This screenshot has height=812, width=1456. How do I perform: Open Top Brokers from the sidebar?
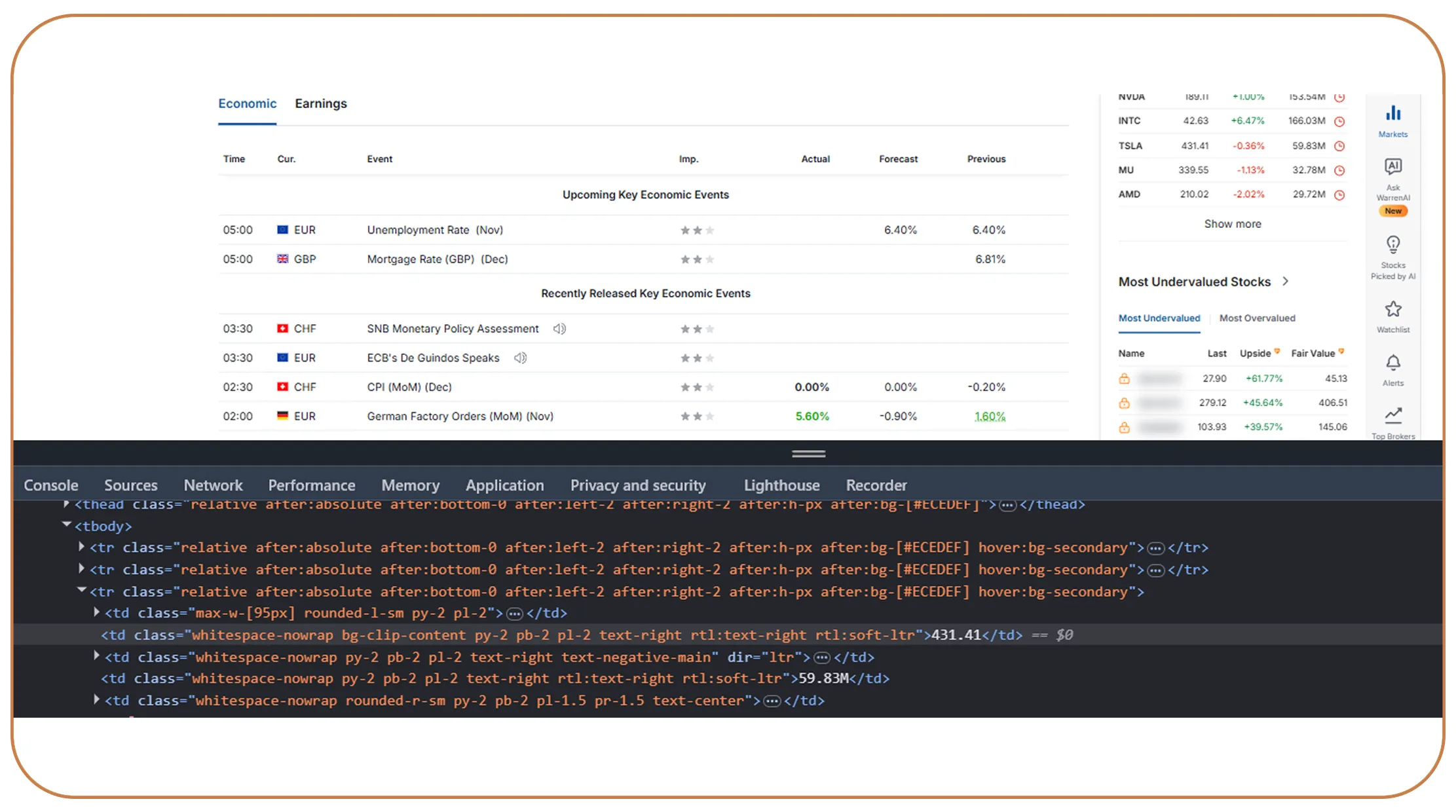pos(1393,416)
